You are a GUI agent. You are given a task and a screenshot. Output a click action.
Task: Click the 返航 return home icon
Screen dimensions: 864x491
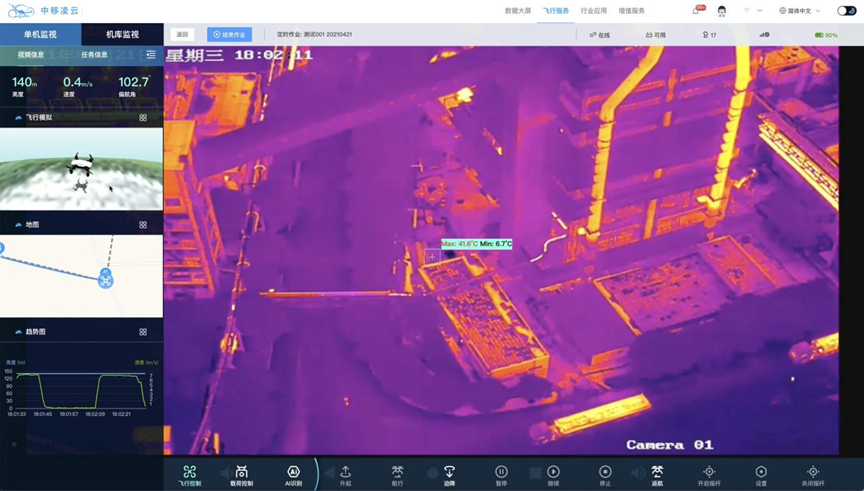(657, 475)
